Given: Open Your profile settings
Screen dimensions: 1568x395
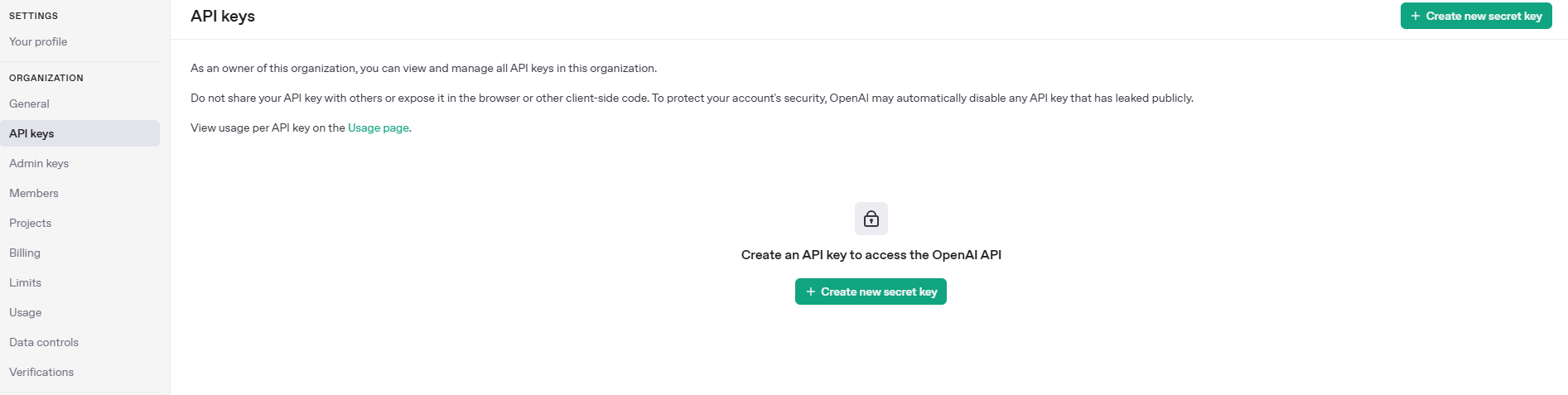Looking at the screenshot, I should [38, 41].
